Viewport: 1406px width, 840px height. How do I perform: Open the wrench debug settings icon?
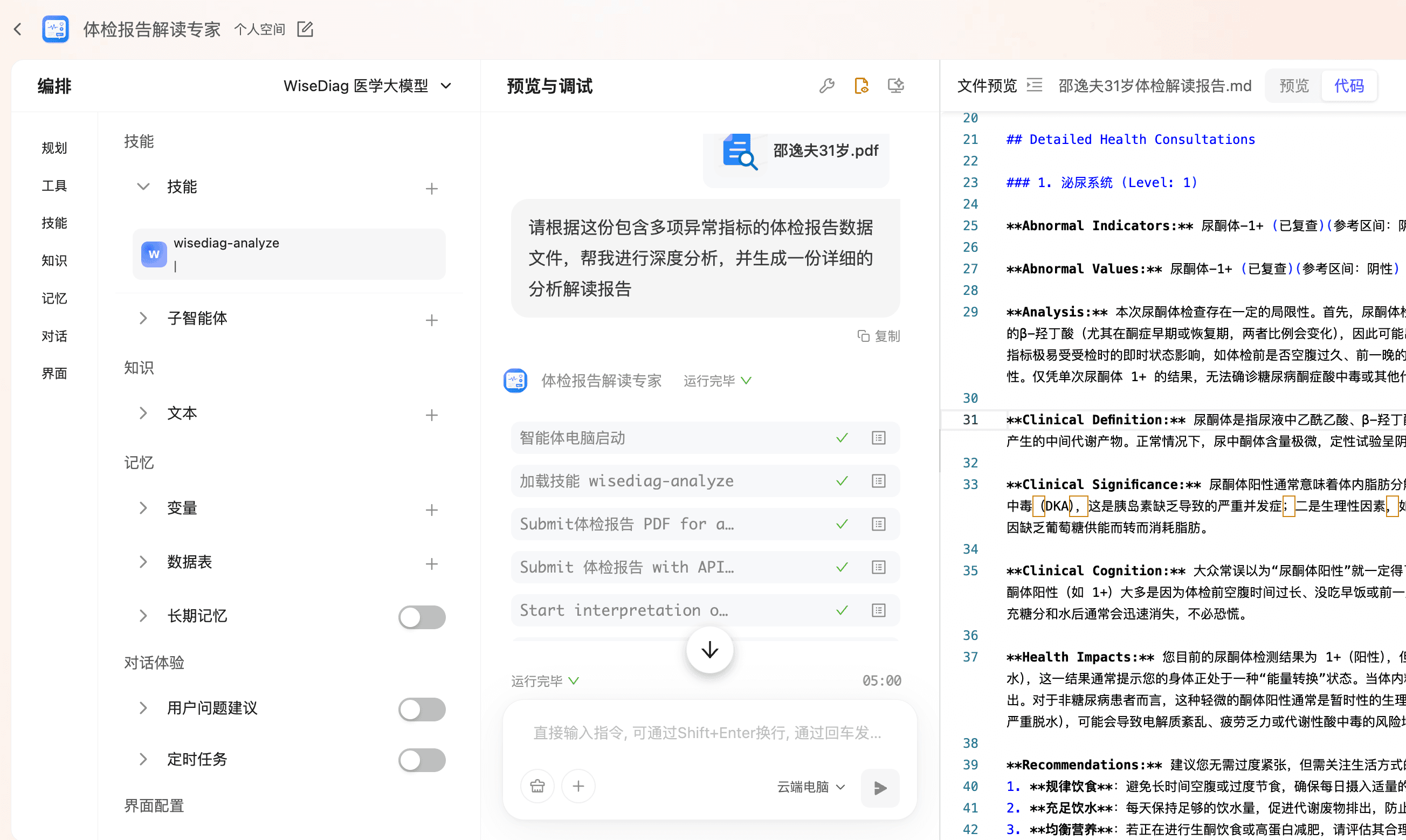(x=826, y=86)
